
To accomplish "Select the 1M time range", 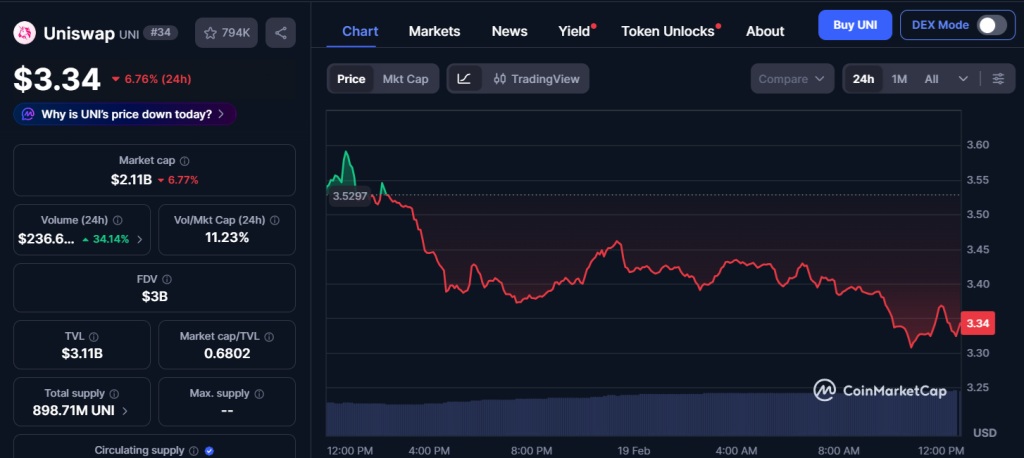I will pos(899,78).
